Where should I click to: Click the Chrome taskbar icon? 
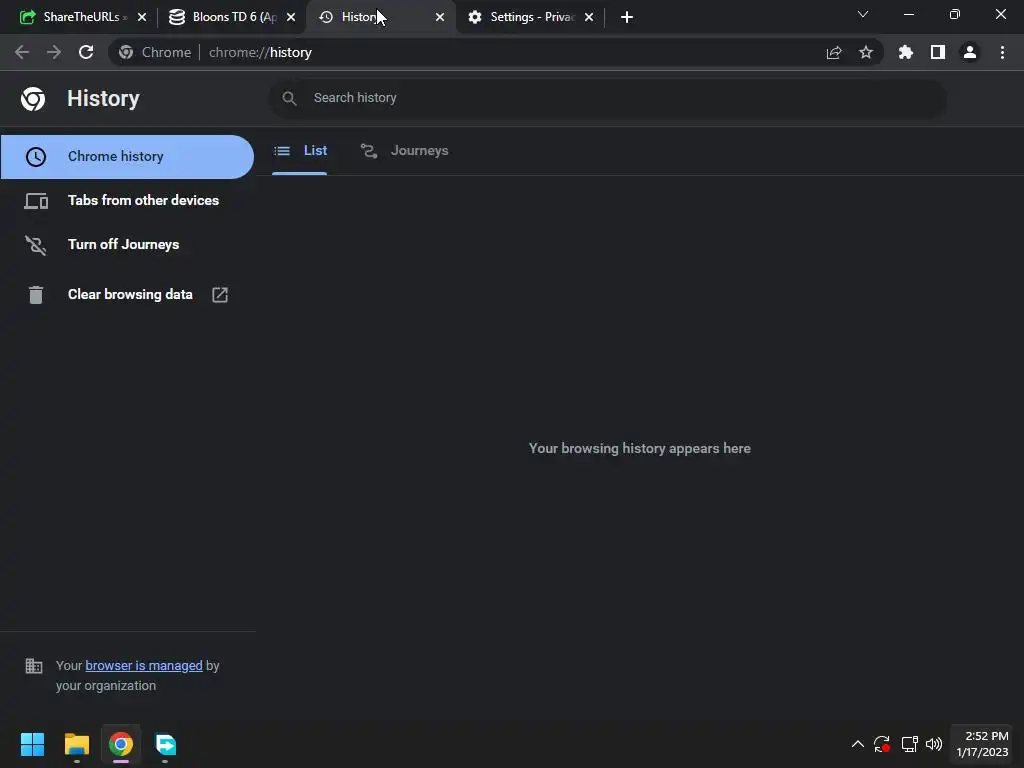coord(121,744)
